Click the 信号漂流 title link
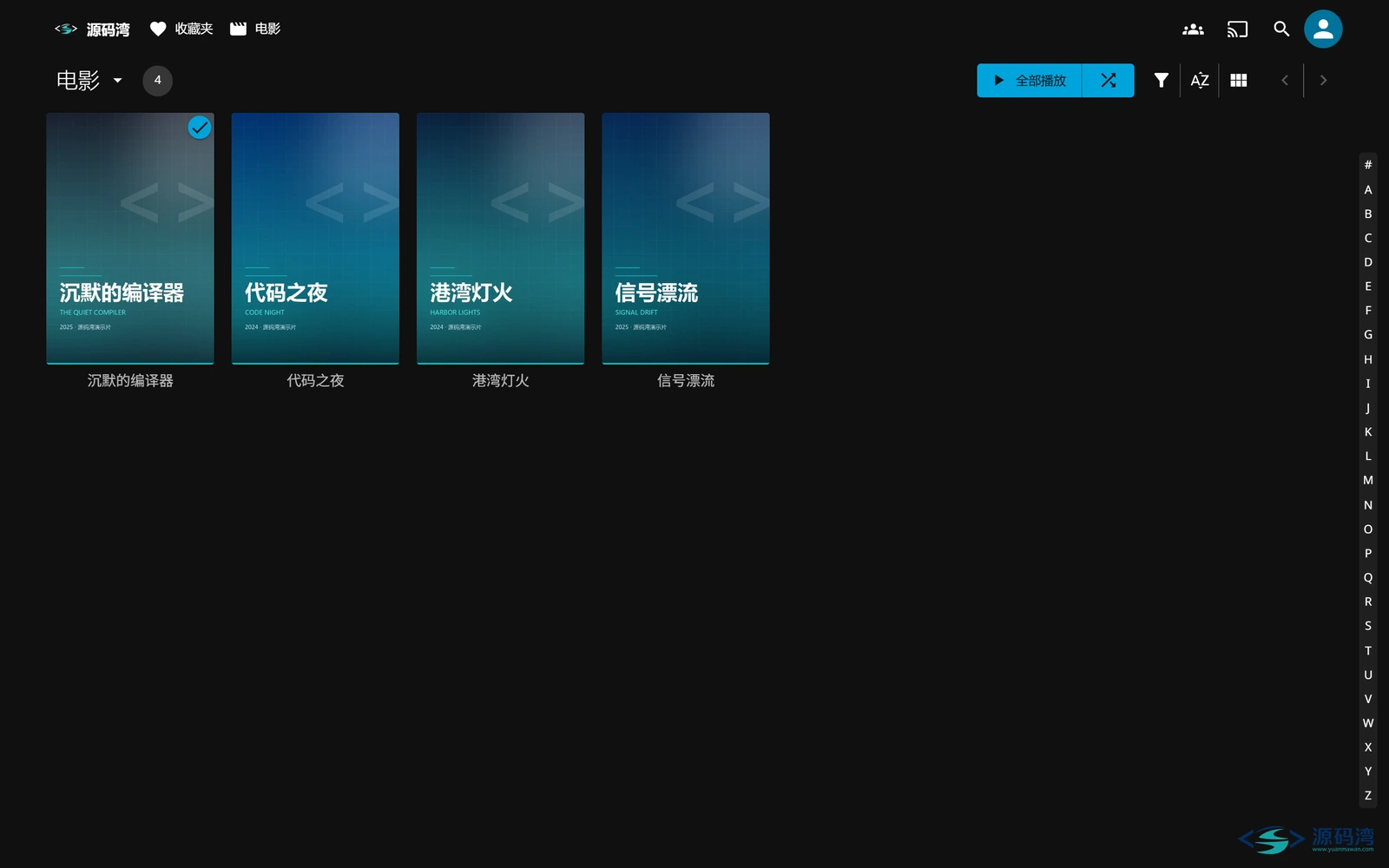This screenshot has width=1389, height=868. tap(686, 381)
